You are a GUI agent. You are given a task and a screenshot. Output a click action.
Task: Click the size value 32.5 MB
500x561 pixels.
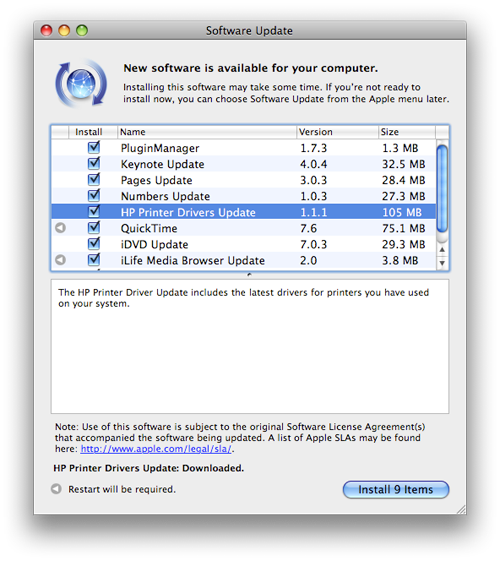pyautogui.click(x=403, y=164)
